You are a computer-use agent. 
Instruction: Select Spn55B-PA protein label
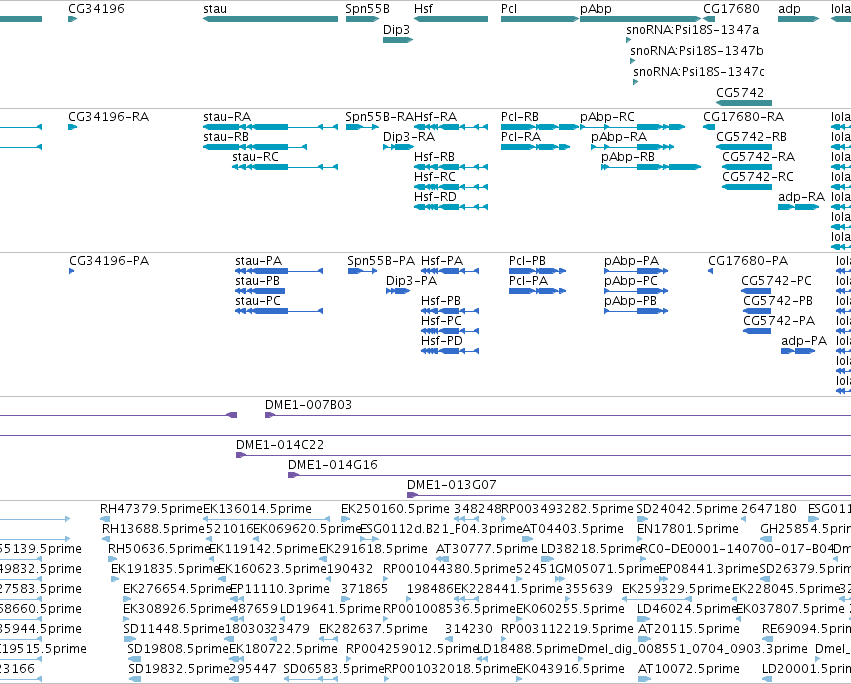tap(381, 261)
